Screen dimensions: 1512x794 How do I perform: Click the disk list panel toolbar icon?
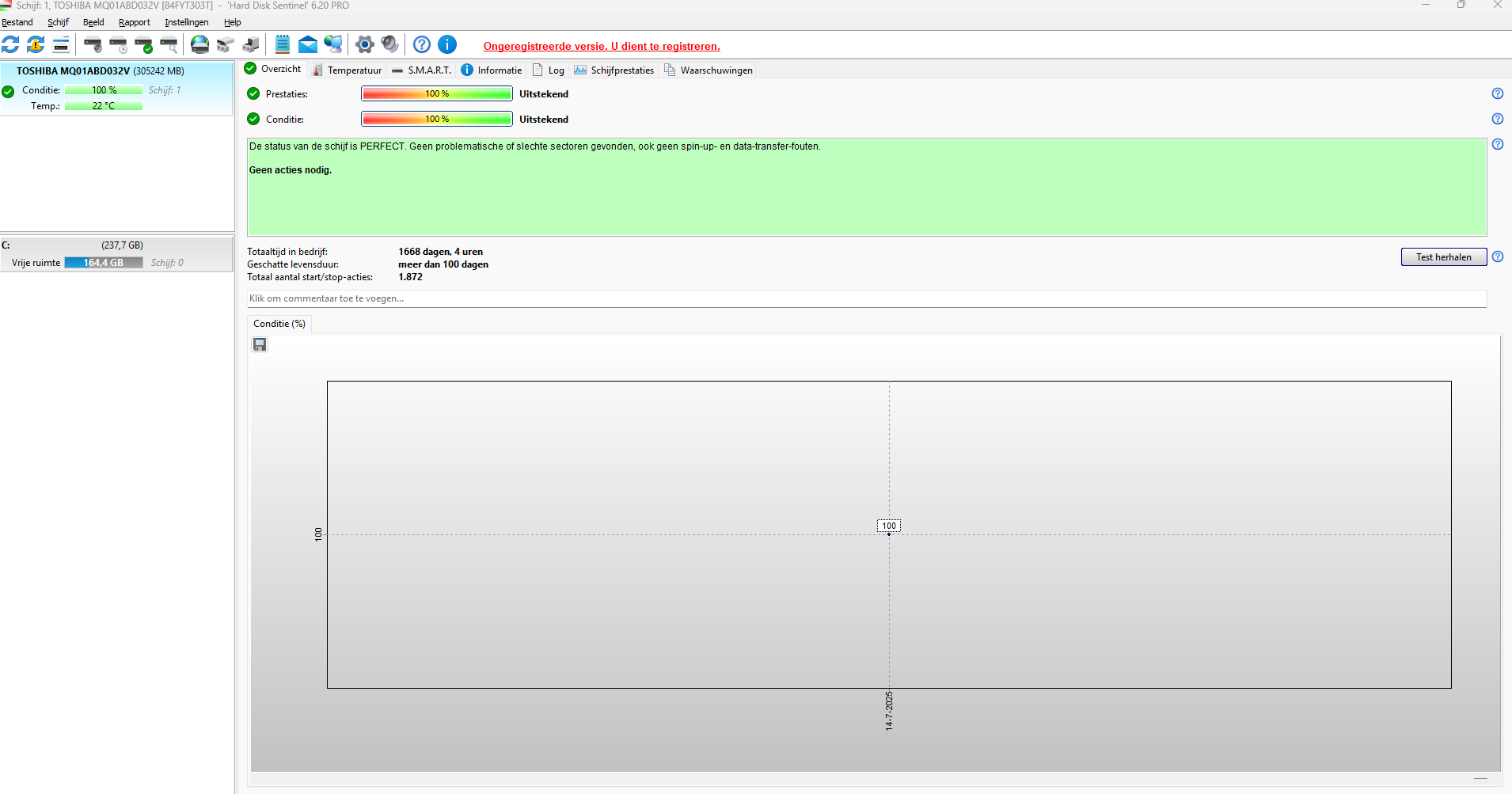coord(61,44)
